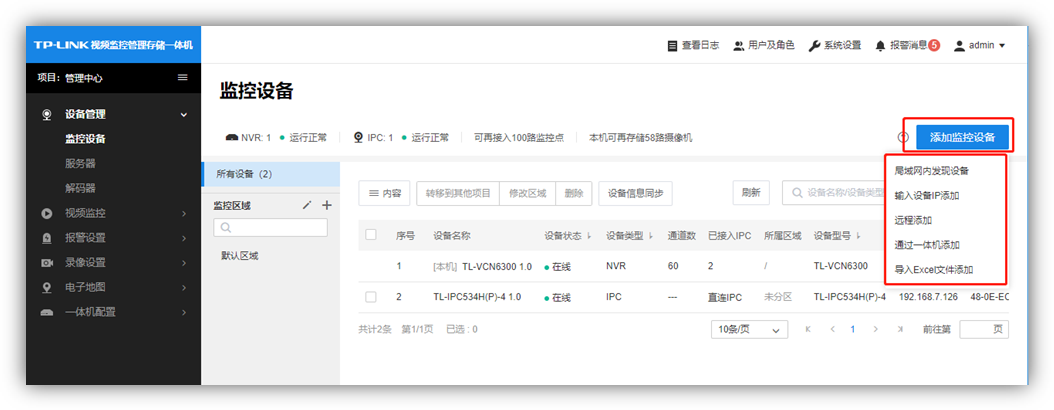1054x410 pixels.
Task: Click the 删除 button
Action: (574, 193)
